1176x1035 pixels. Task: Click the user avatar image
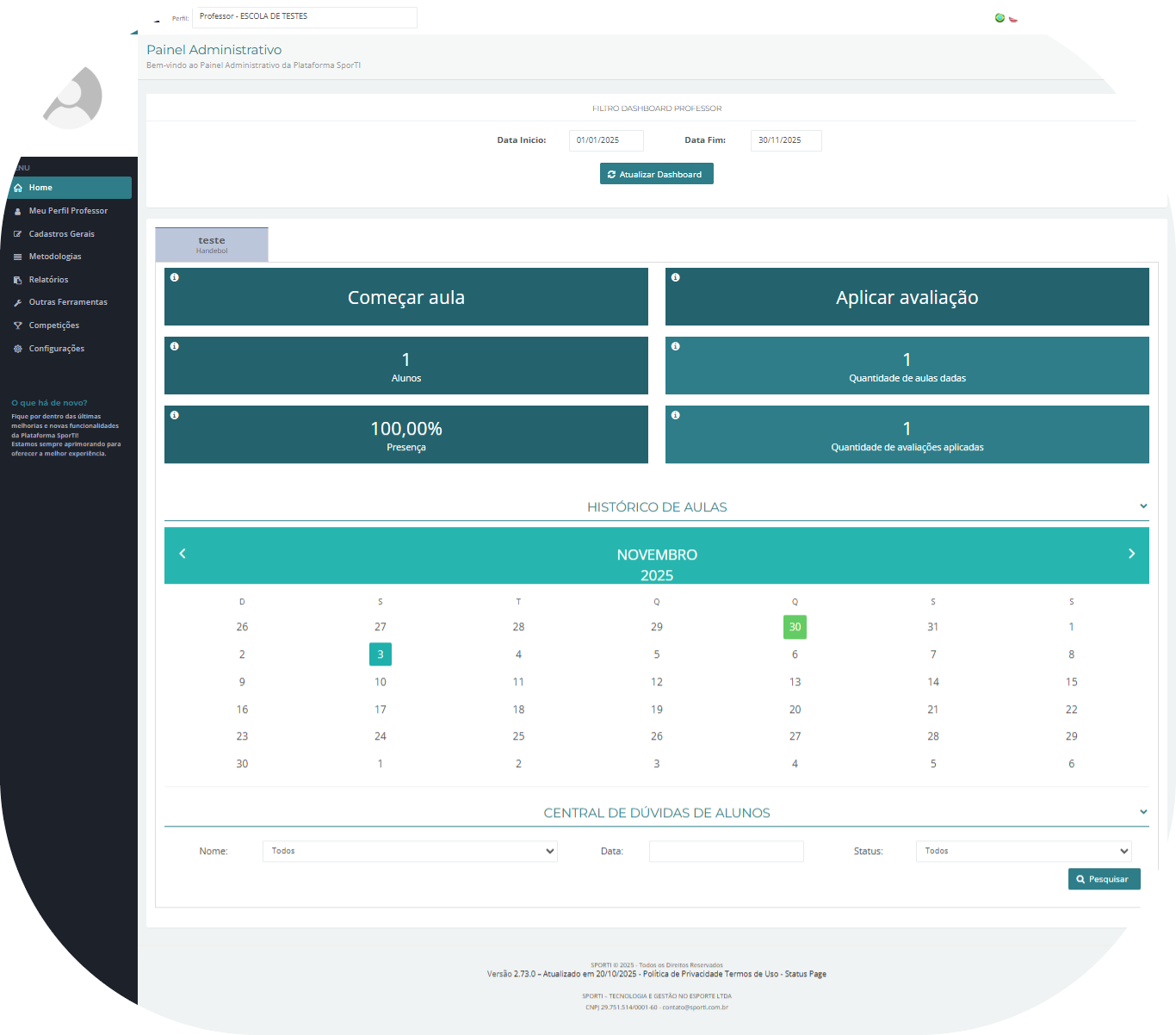tap(73, 98)
